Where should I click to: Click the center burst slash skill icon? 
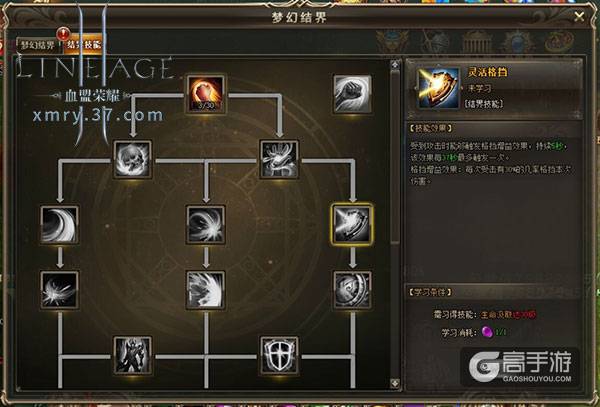(206, 225)
